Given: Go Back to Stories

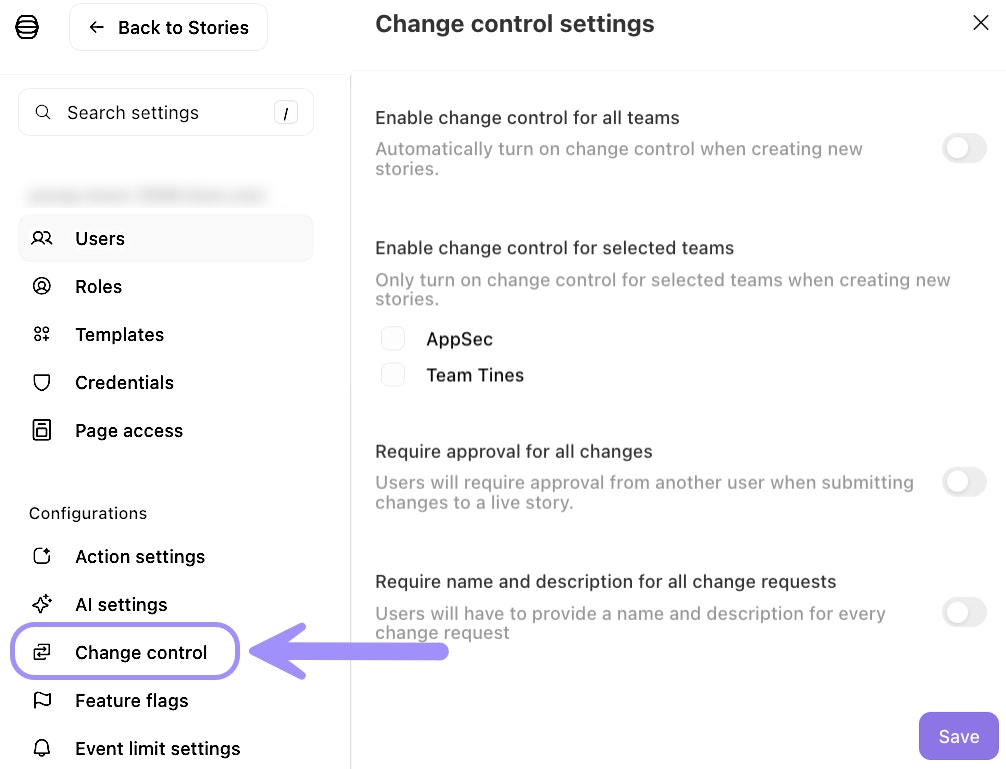Looking at the screenshot, I should point(168,27).
